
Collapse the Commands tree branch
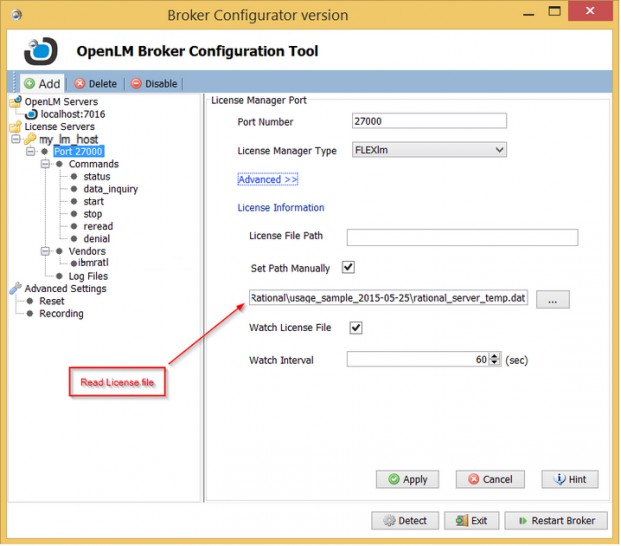(45, 164)
